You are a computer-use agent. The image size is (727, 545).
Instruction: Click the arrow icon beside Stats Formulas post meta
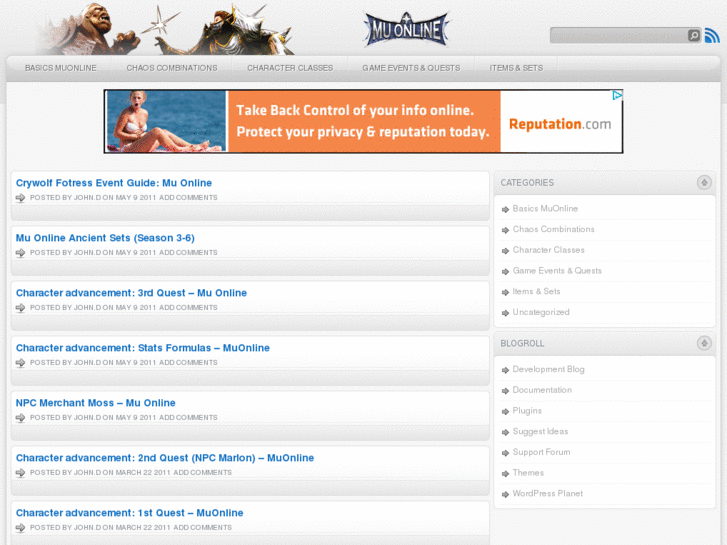click(x=20, y=363)
